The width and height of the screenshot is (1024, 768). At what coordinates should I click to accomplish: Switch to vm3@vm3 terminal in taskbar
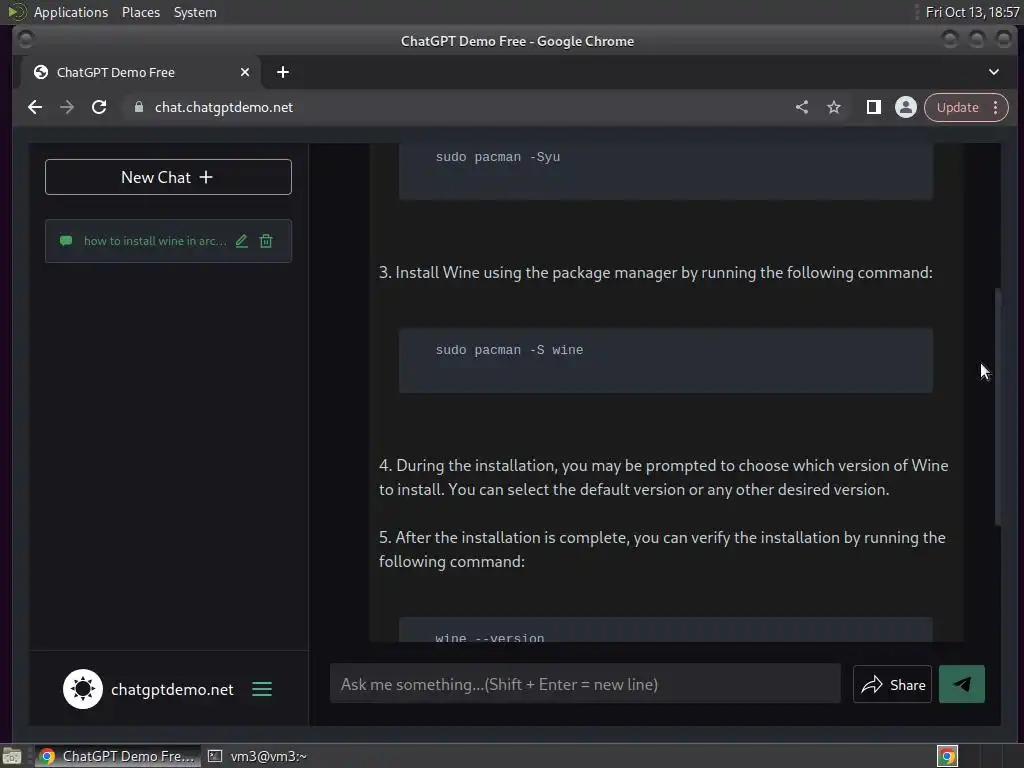click(x=257, y=756)
